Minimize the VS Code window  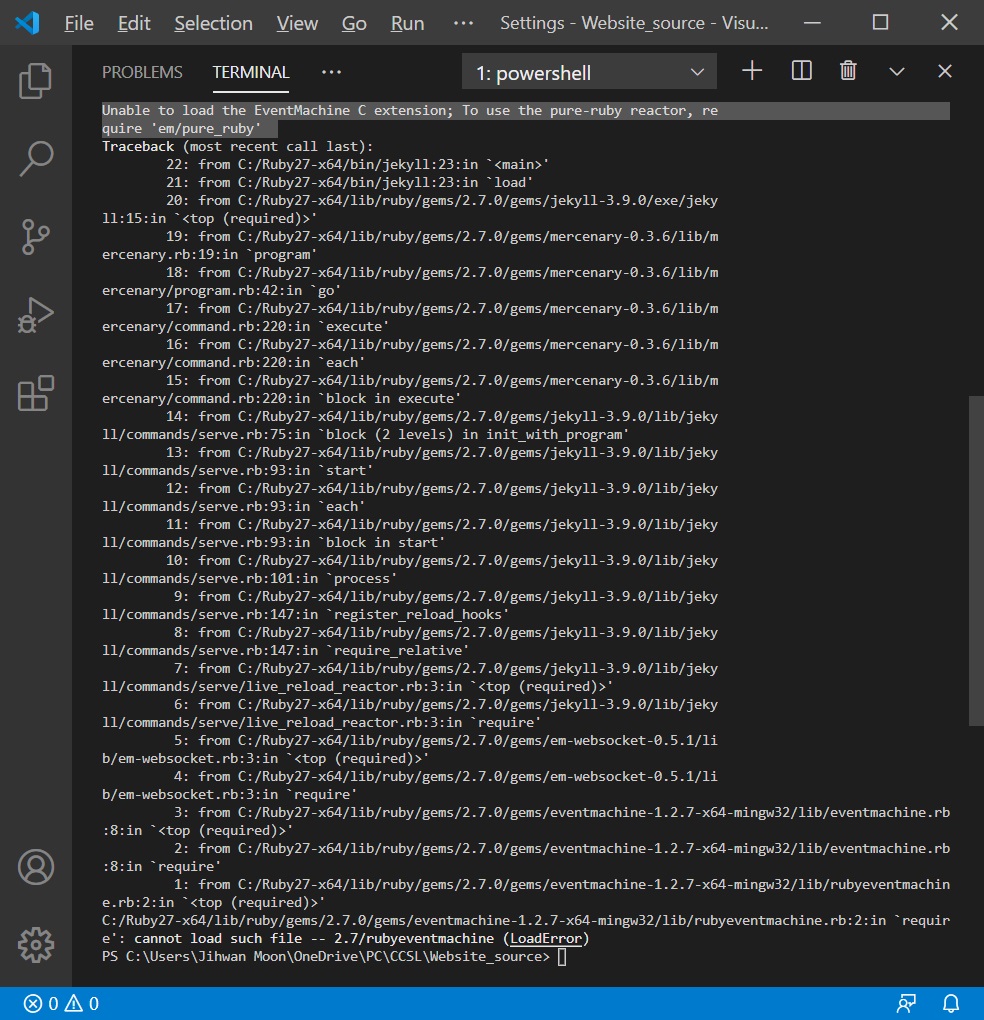[x=812, y=23]
